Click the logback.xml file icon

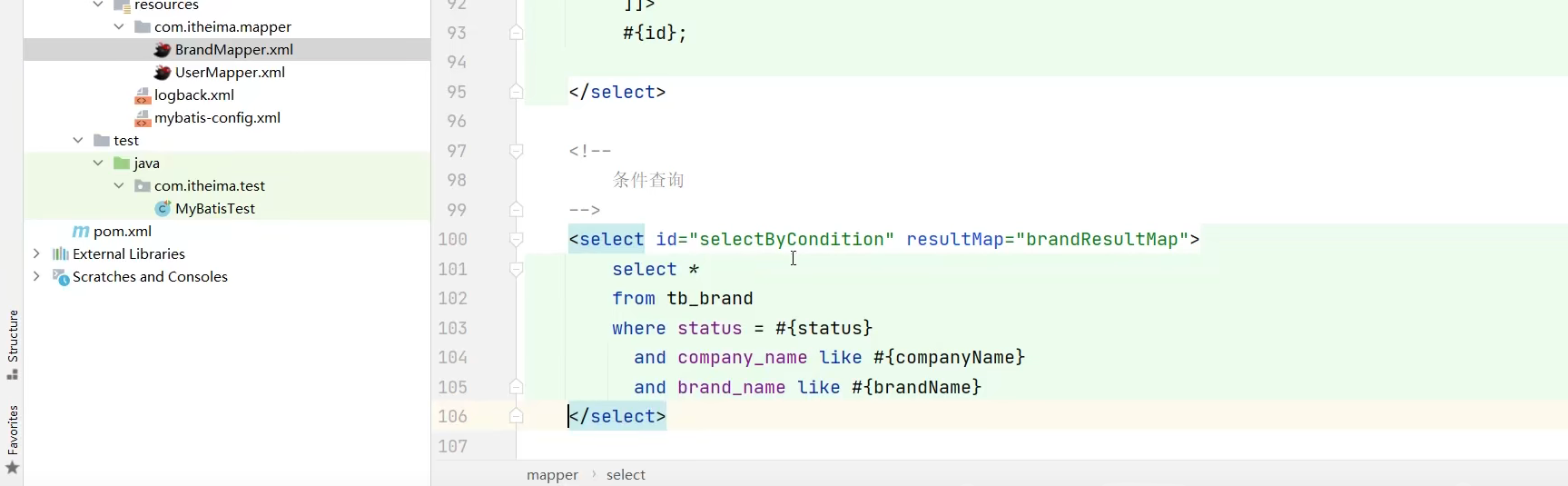pyautogui.click(x=143, y=95)
